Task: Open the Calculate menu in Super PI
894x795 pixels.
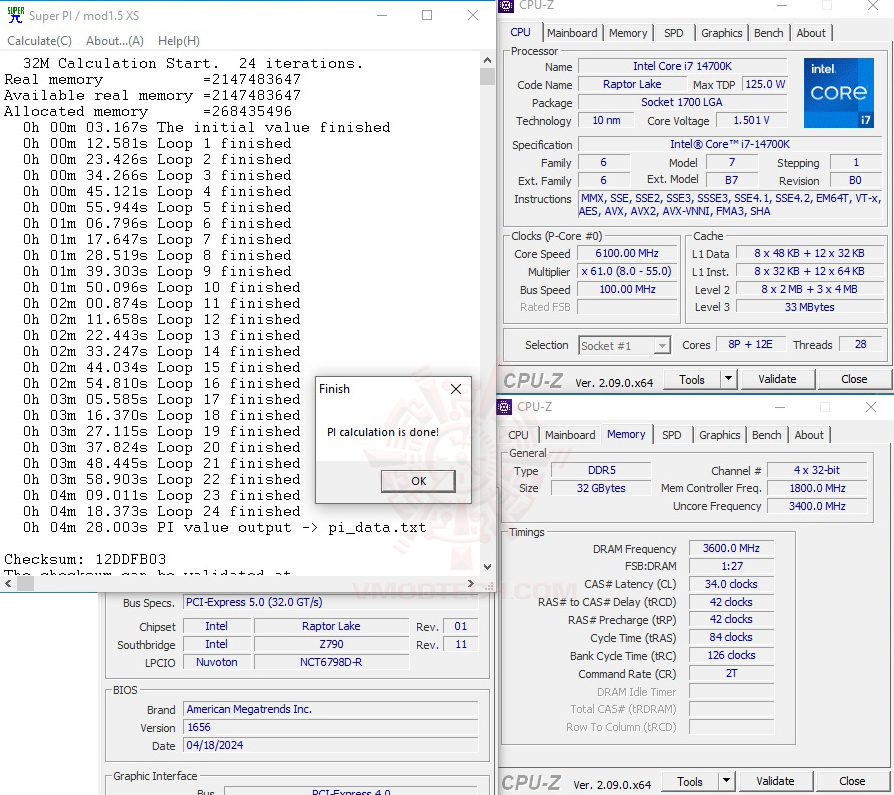Action: coord(38,40)
